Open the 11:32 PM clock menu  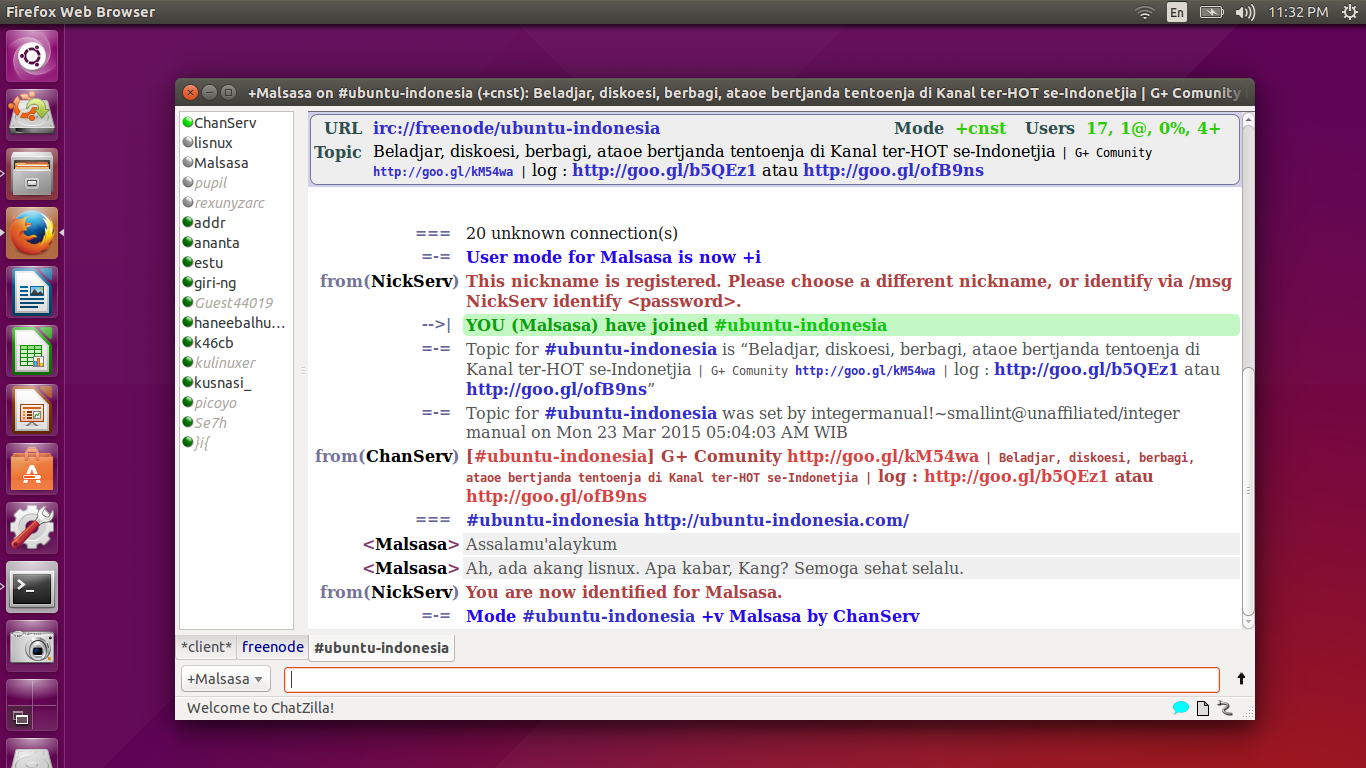pos(1298,12)
